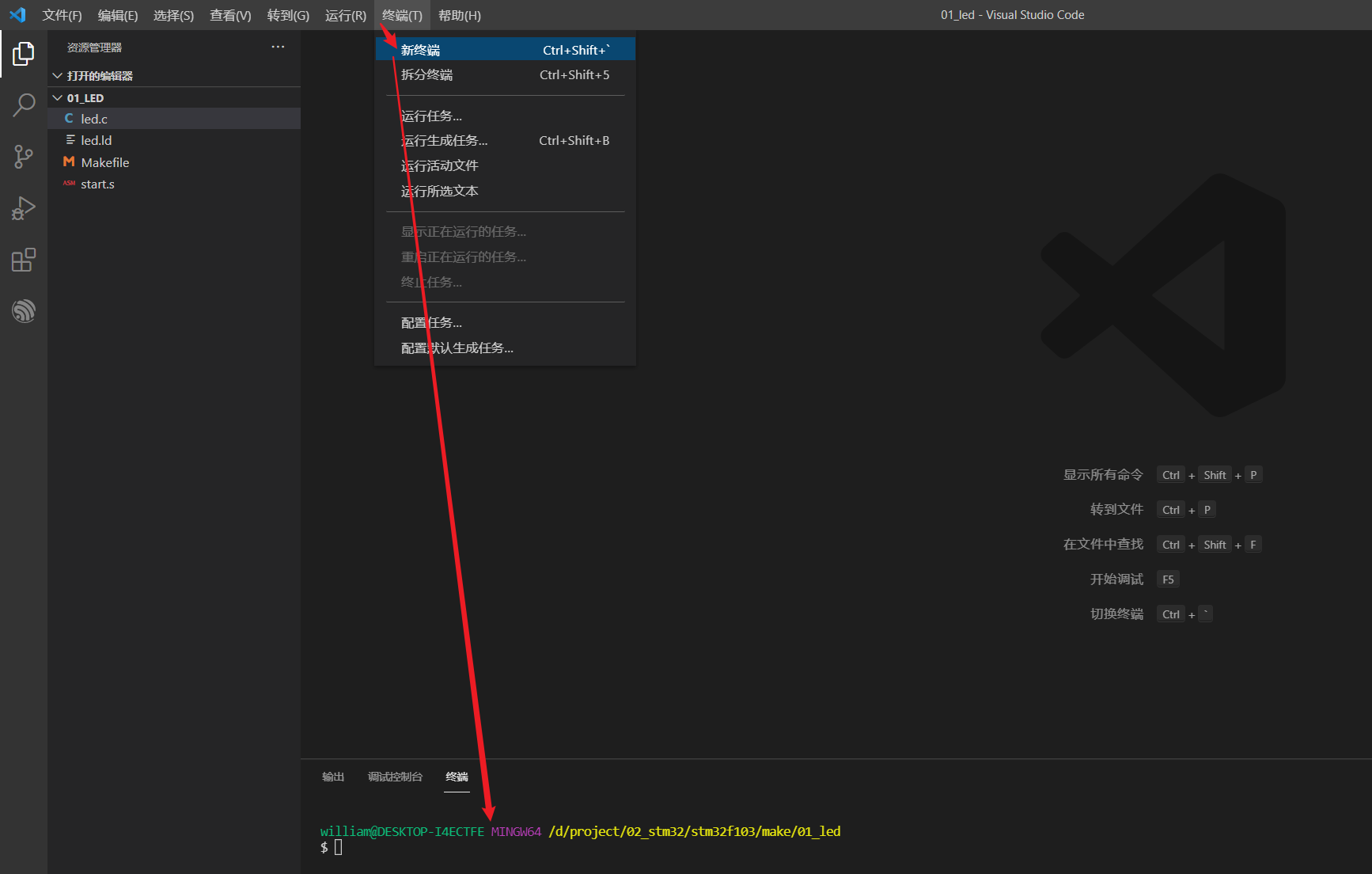This screenshot has width=1372, height=874.
Task: Switch to the 输出 panel tab
Action: (333, 777)
